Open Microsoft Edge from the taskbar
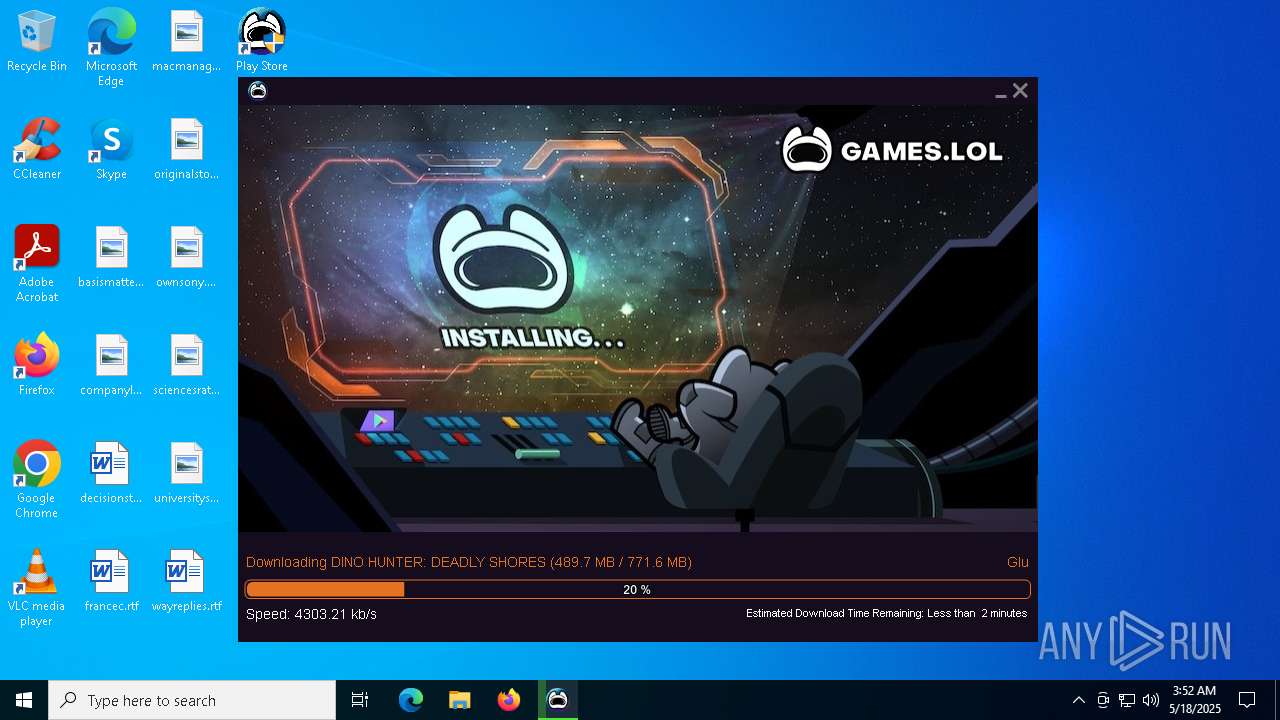 tap(411, 700)
